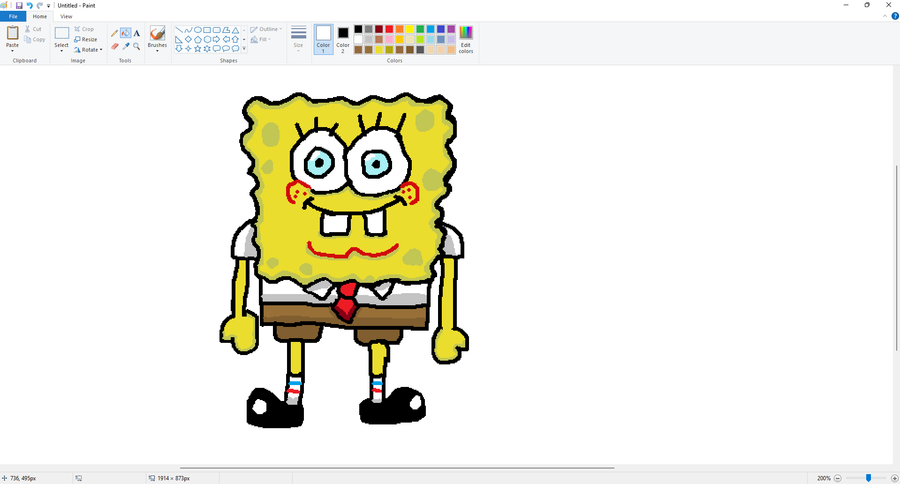This screenshot has height=484, width=900.
Task: Click the vertical scrollbar thumb
Action: click(897, 258)
